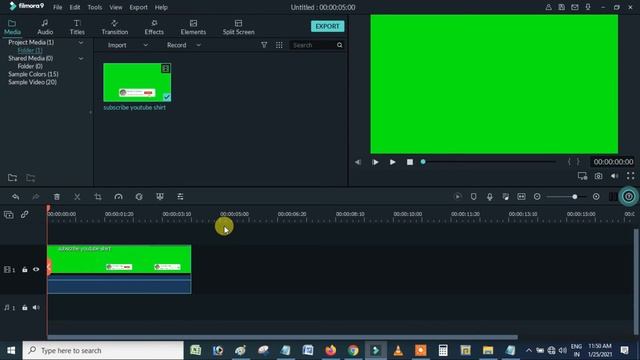
Task: Open the Crop and Zoom tool
Action: [98, 197]
